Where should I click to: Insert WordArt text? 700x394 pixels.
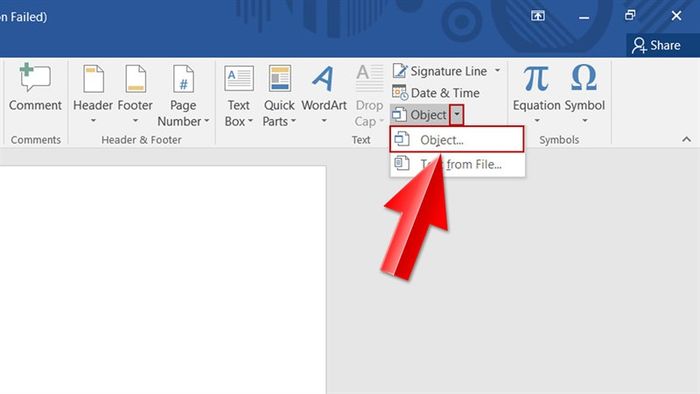tap(324, 94)
